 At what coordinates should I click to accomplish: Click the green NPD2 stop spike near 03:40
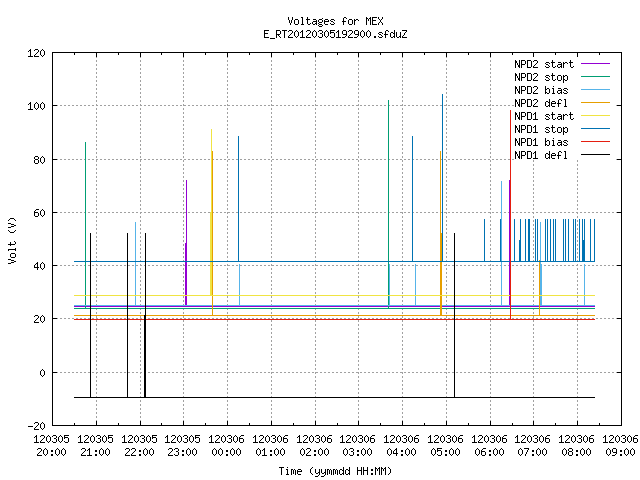389,204
